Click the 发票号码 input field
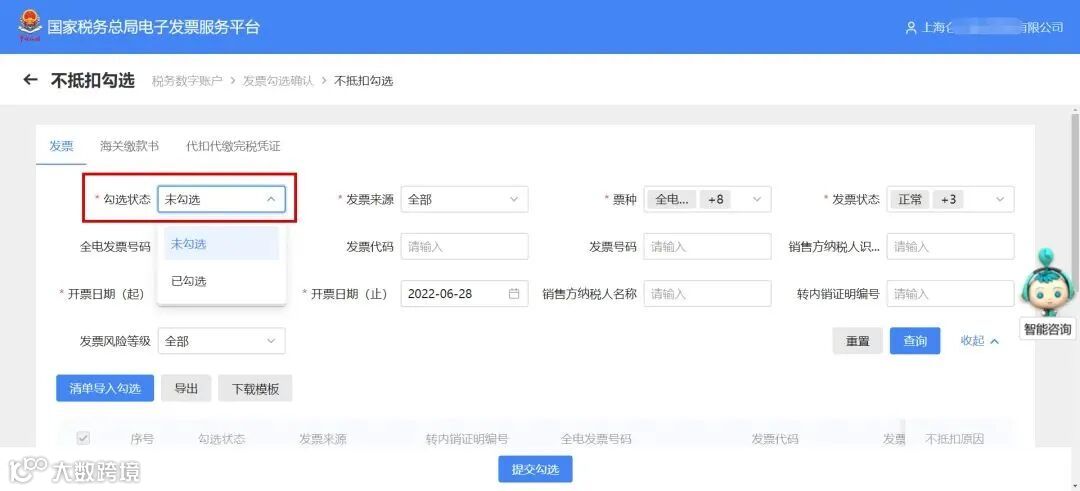 [x=707, y=247]
